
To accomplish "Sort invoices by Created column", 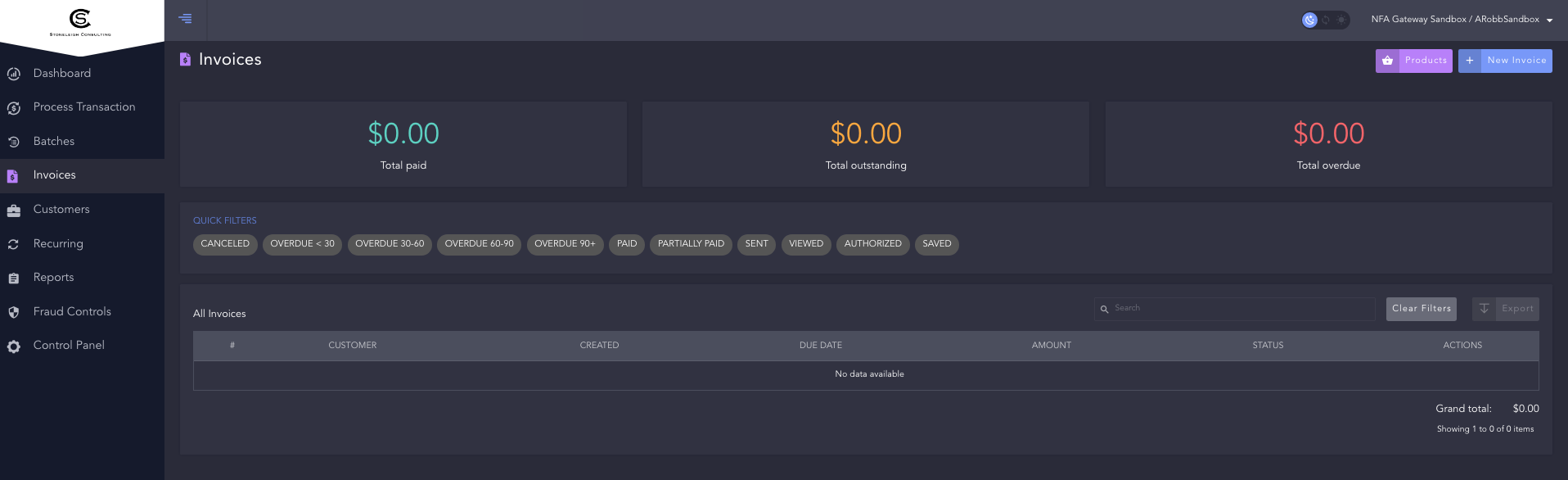I will pyautogui.click(x=599, y=346).
